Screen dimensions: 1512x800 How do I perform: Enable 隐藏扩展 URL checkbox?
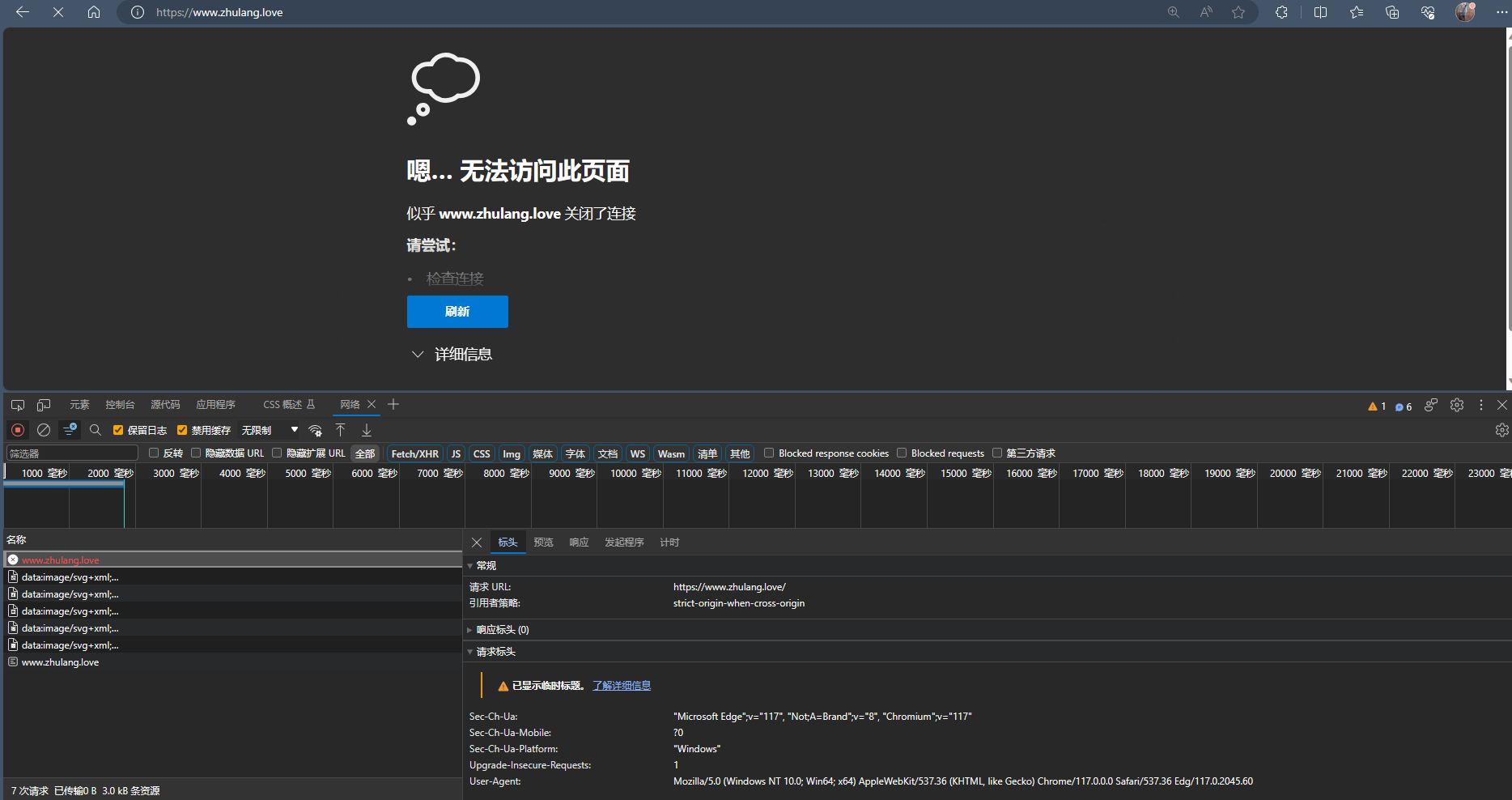(x=277, y=453)
